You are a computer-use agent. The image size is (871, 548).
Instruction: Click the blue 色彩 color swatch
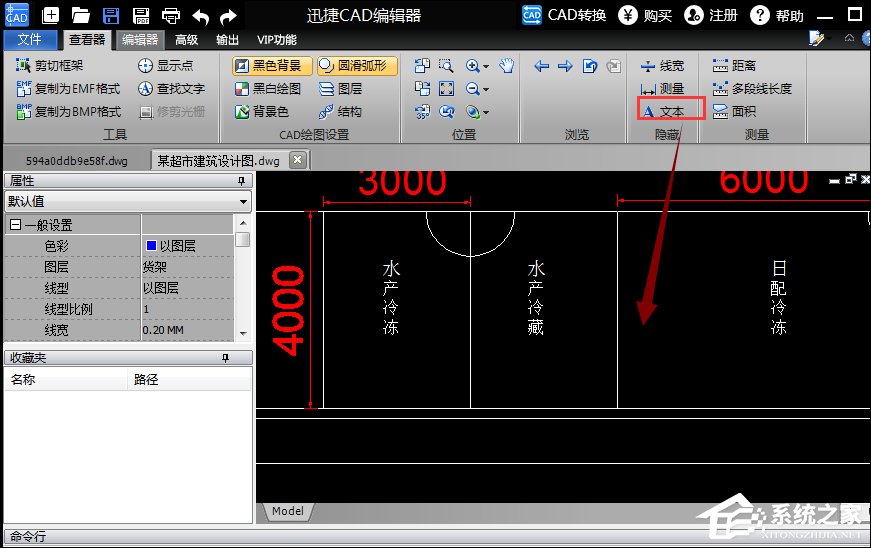pos(151,245)
